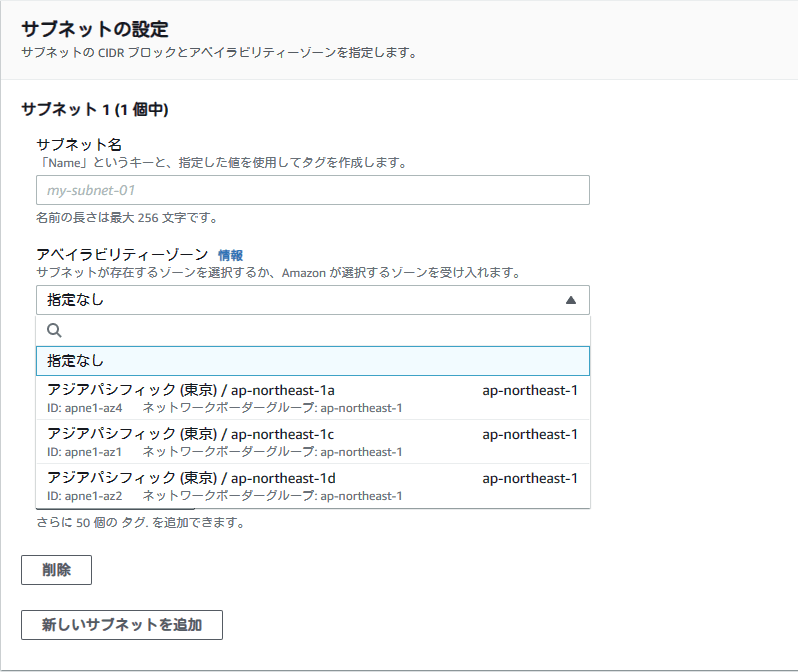Choose the ap-northeast-1d zone option
Viewport: 798px width, 672px height.
[x=312, y=486]
